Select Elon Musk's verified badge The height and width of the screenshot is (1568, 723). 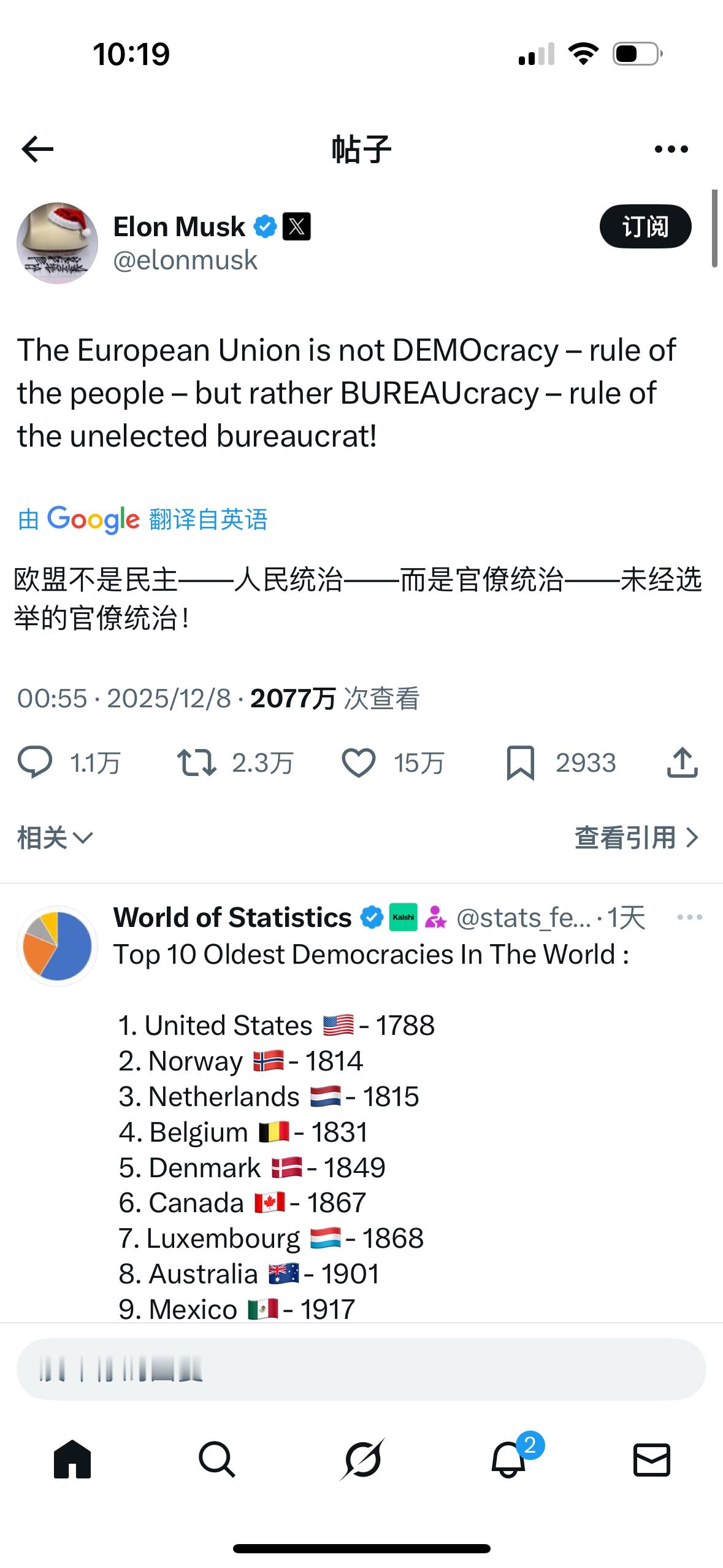(264, 226)
